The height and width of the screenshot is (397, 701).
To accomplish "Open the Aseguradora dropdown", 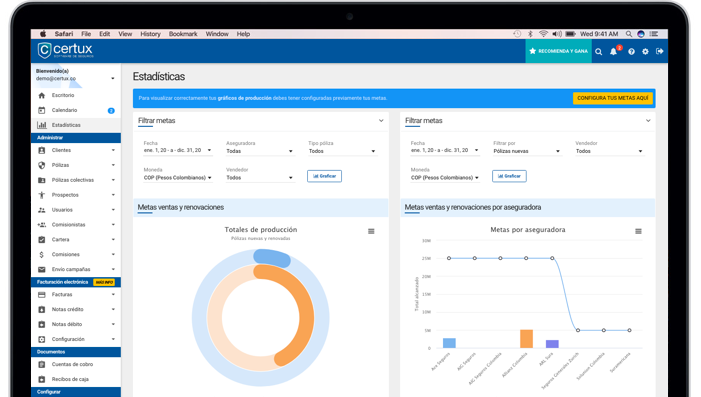I will 260,151.
